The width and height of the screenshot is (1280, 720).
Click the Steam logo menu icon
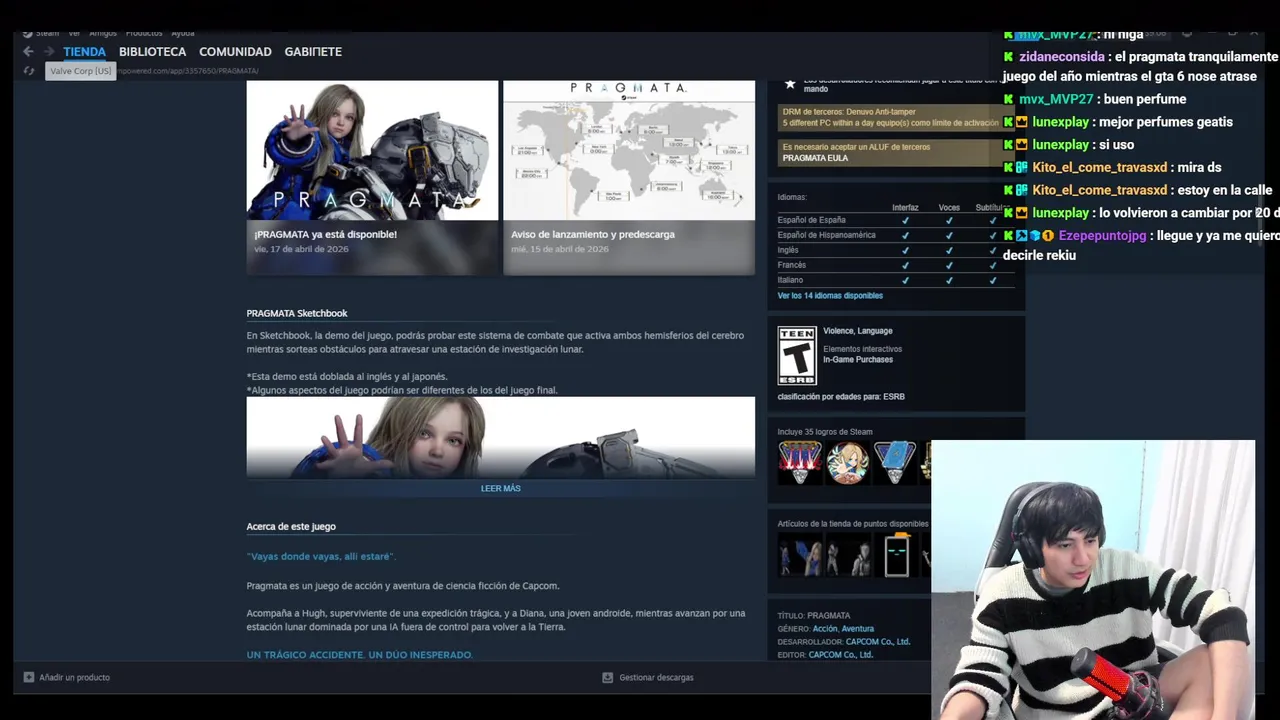[x=28, y=33]
